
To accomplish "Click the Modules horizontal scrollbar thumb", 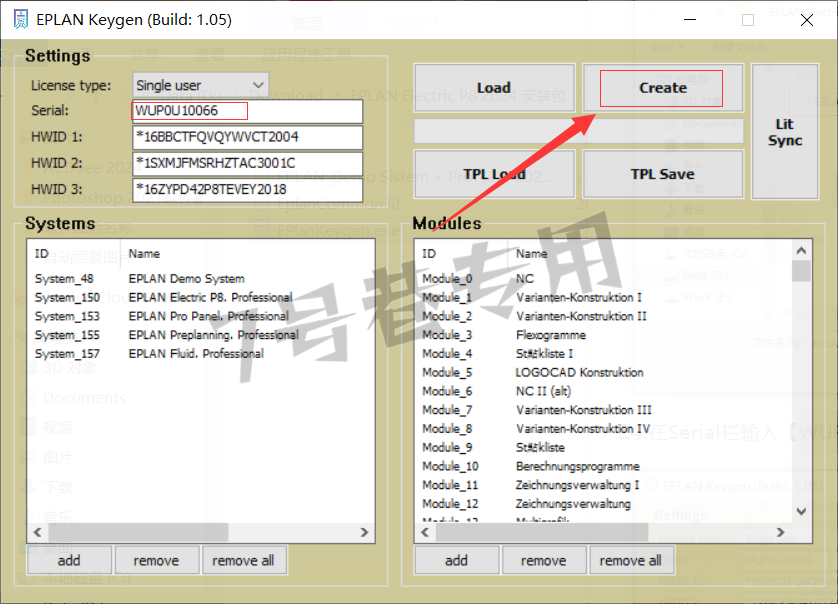I will 542,532.
